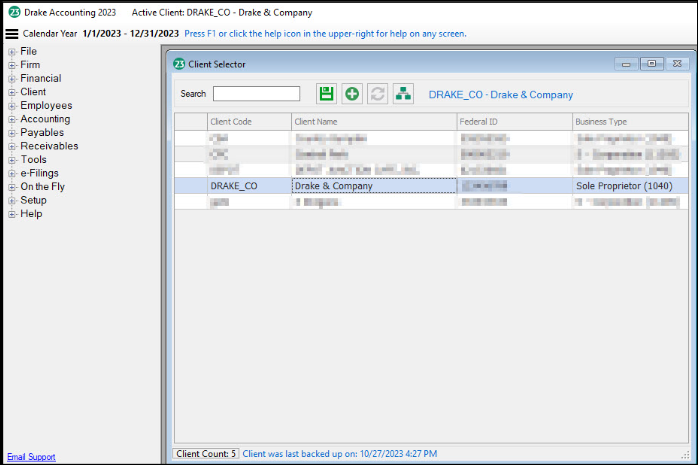This screenshot has height=465, width=698.
Task: Click the Drake Accounting 2023 title bar logo
Action: (x=14, y=12)
